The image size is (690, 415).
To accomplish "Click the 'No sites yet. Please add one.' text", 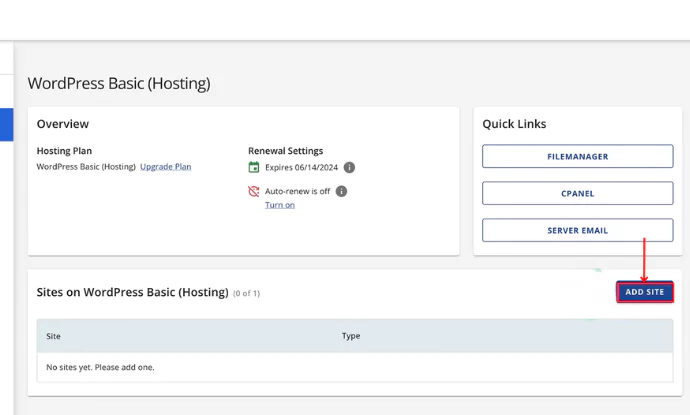I will point(100,367).
